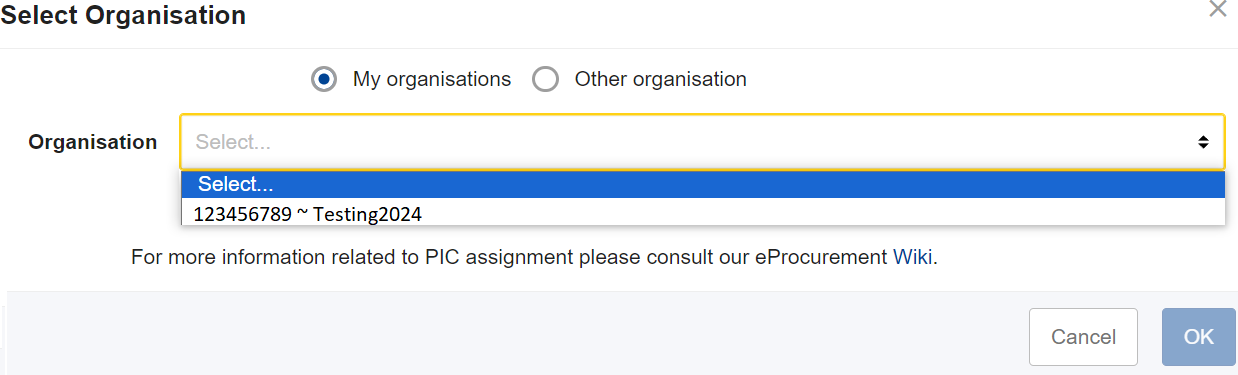Choose the highlighted "Select..." list option
This screenshot has height=375, width=1238.
coord(702,184)
